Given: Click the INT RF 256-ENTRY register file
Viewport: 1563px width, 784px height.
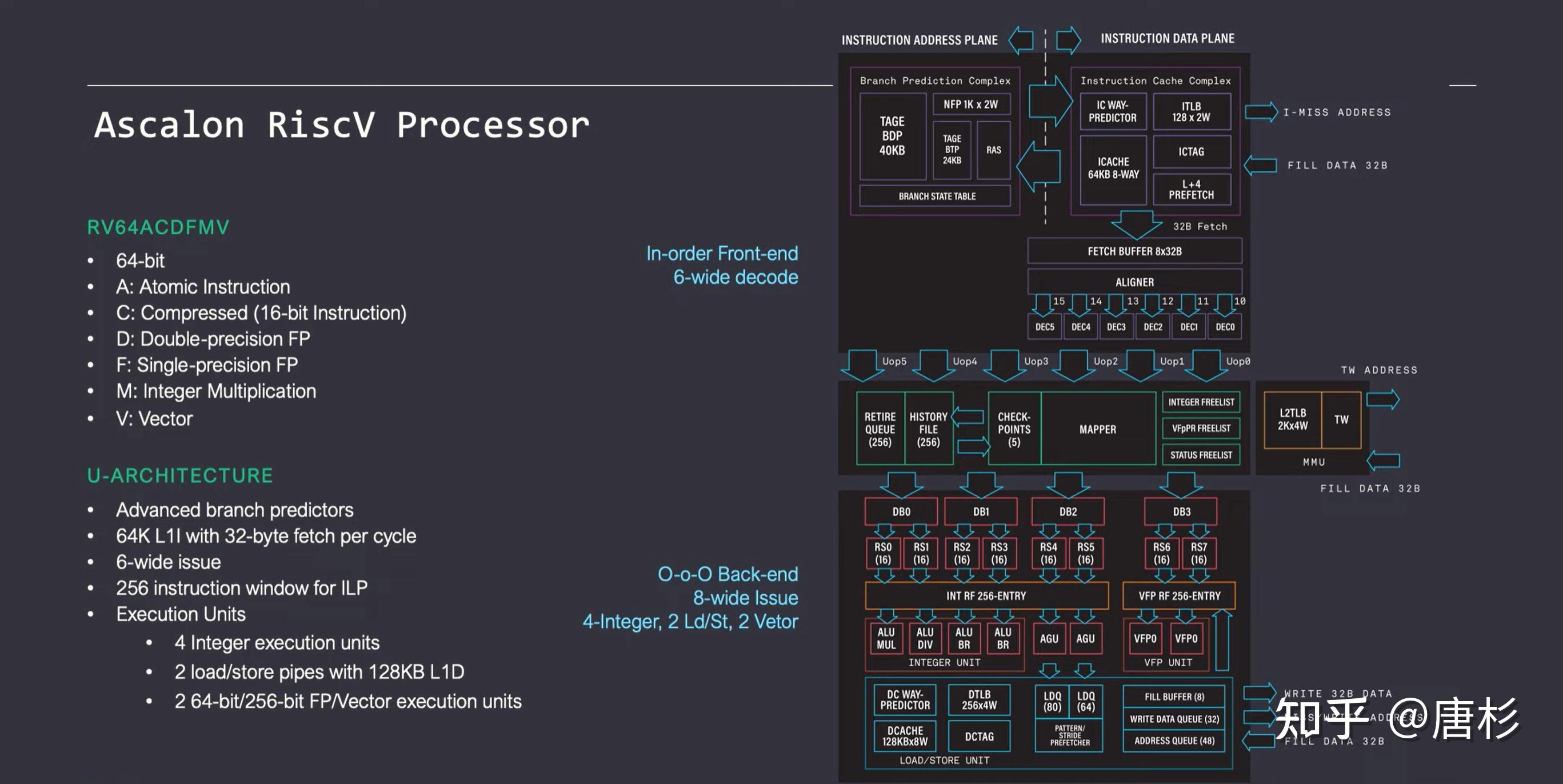Looking at the screenshot, I should 986,596.
